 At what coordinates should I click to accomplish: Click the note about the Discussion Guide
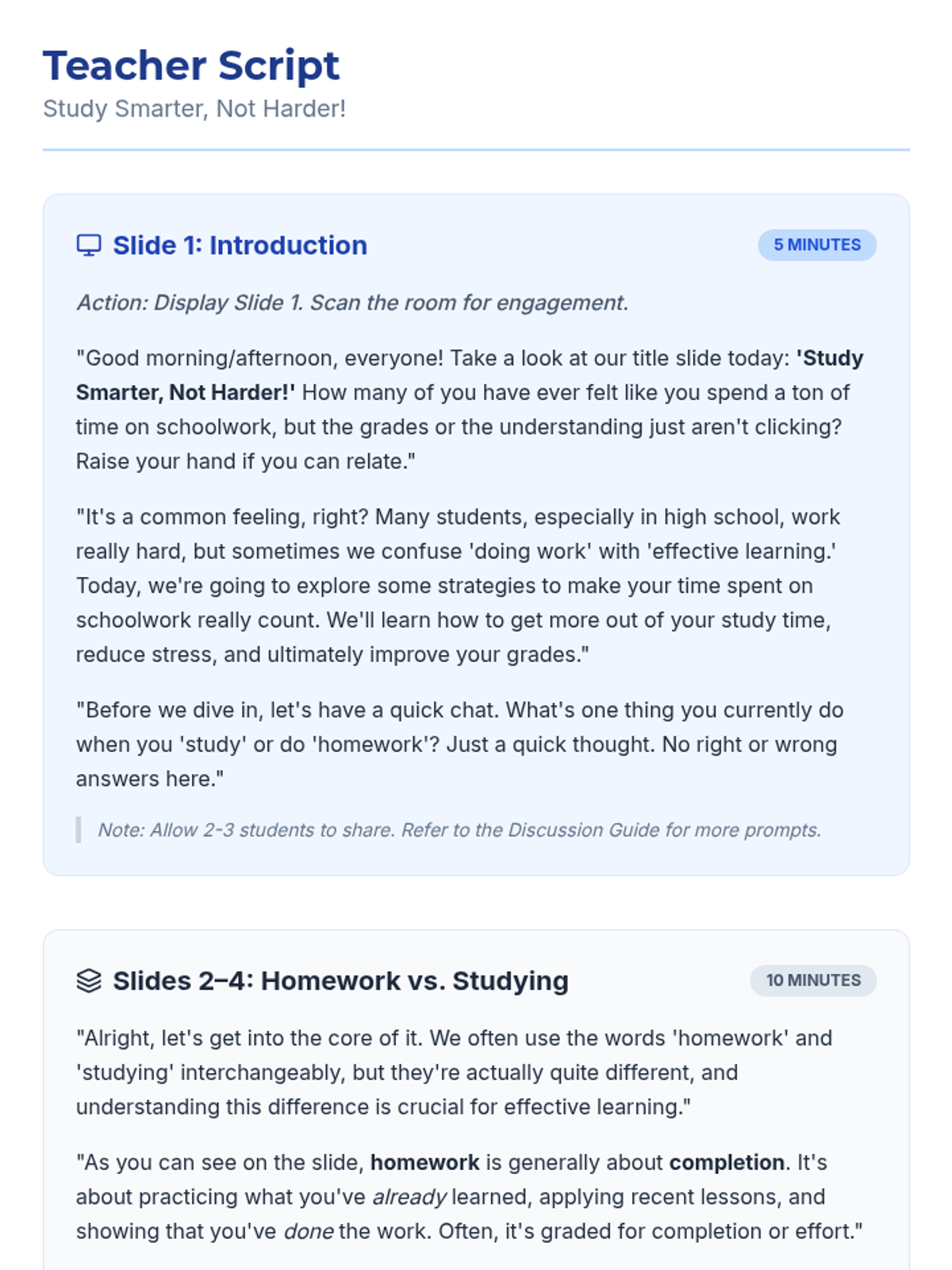459,830
